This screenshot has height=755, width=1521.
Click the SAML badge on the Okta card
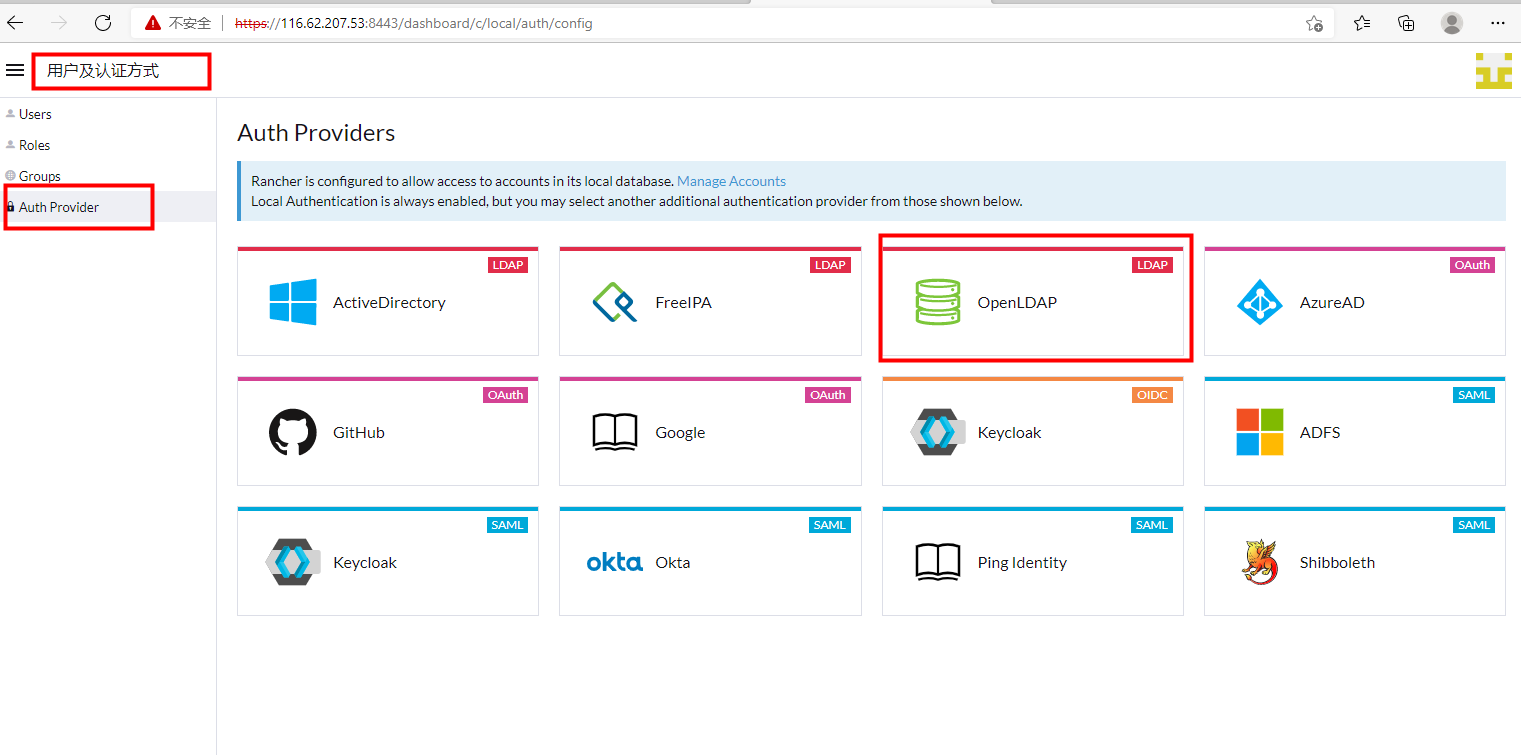pos(829,525)
